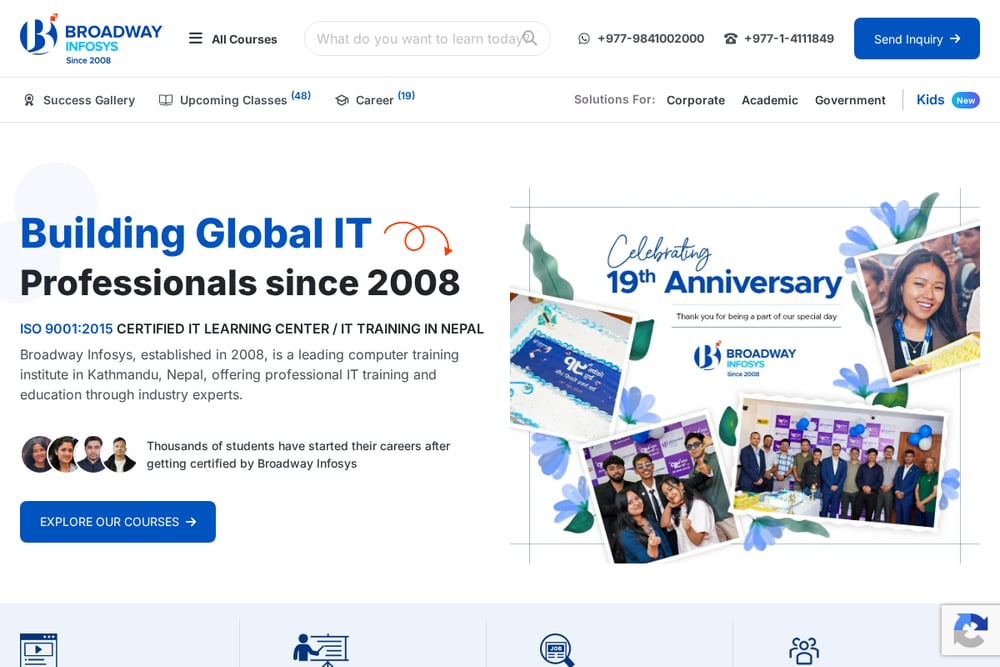Click the arrow on Explore Our Courses button
Viewport: 1000px width, 667px height.
(x=191, y=522)
